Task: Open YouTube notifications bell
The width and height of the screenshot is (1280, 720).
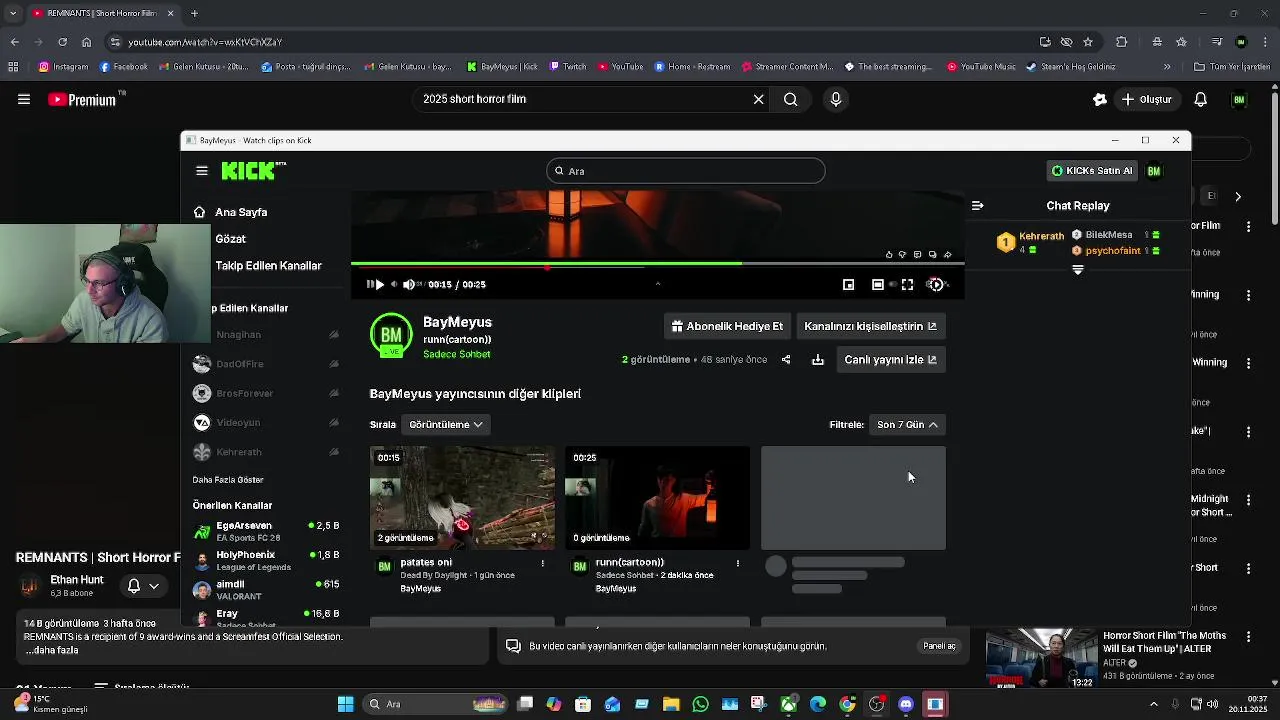Action: tap(1201, 99)
